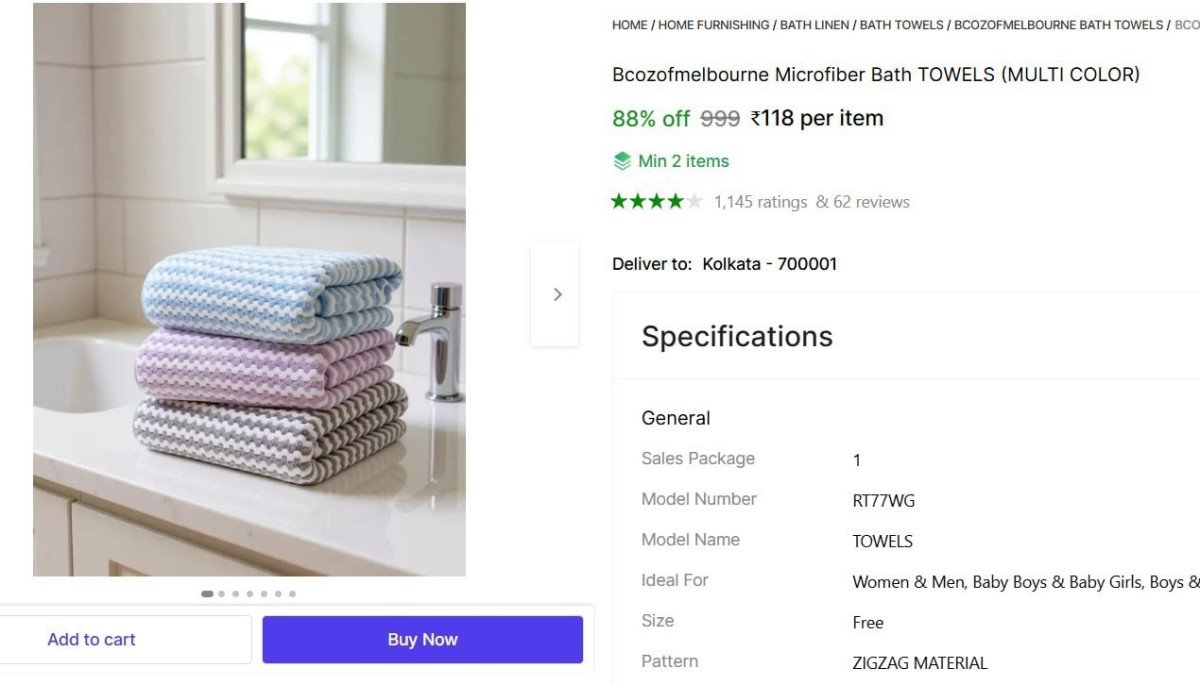Select the fourth rating star
The height and width of the screenshot is (685, 1200).
674,200
